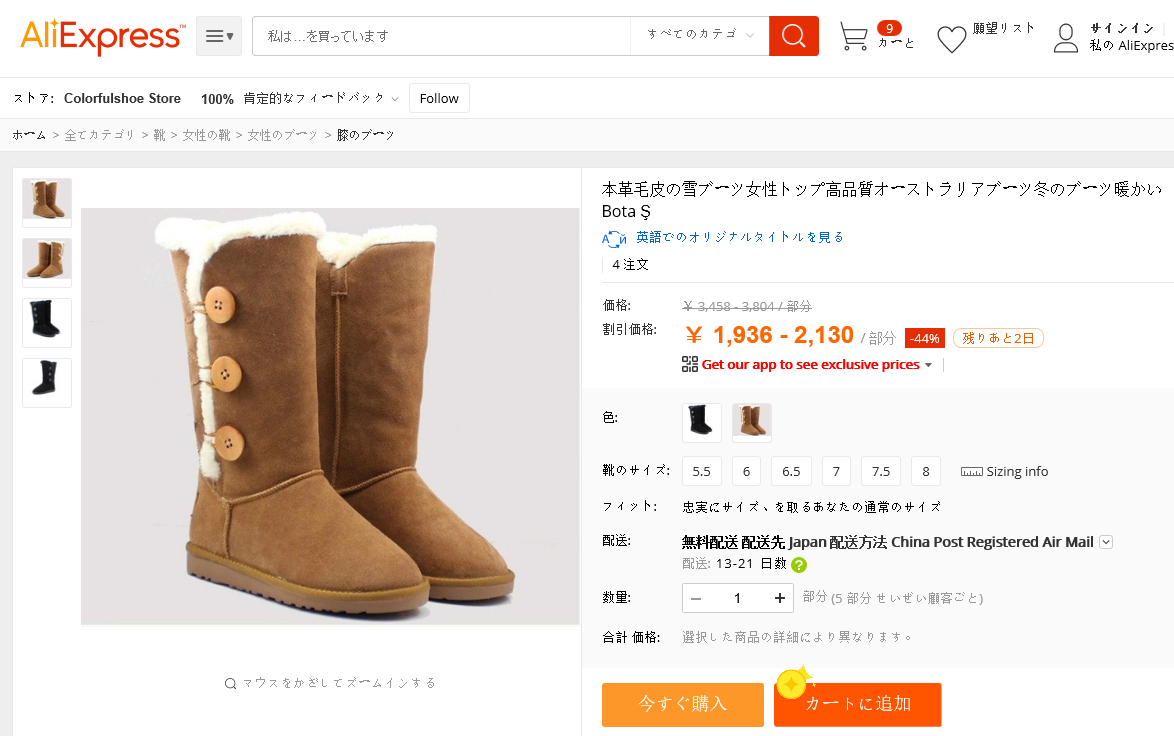Image resolution: width=1174 pixels, height=736 pixels.
Task: Increase quantity with the plus button
Action: (779, 597)
